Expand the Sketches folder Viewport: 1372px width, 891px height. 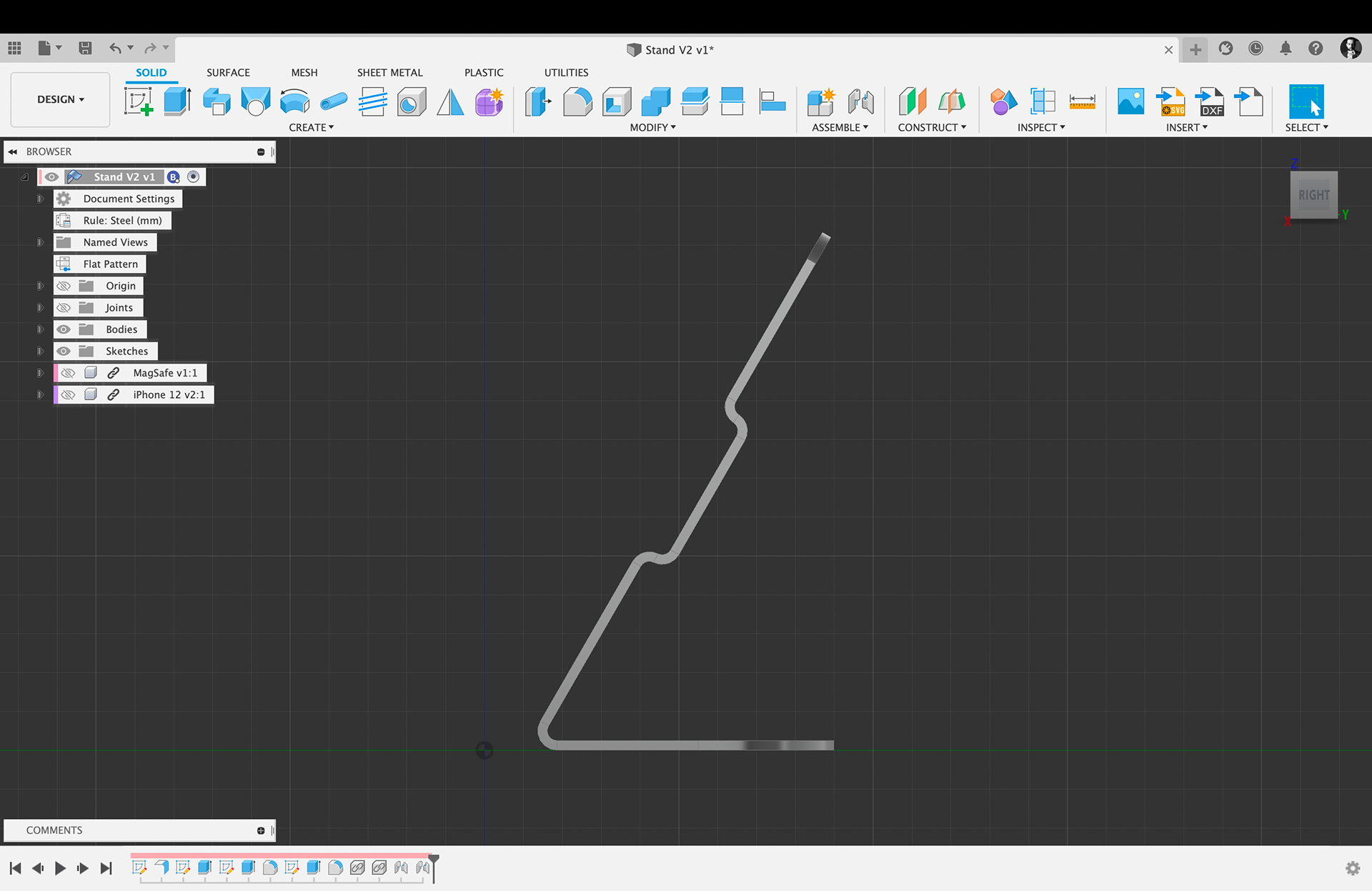[x=40, y=352]
